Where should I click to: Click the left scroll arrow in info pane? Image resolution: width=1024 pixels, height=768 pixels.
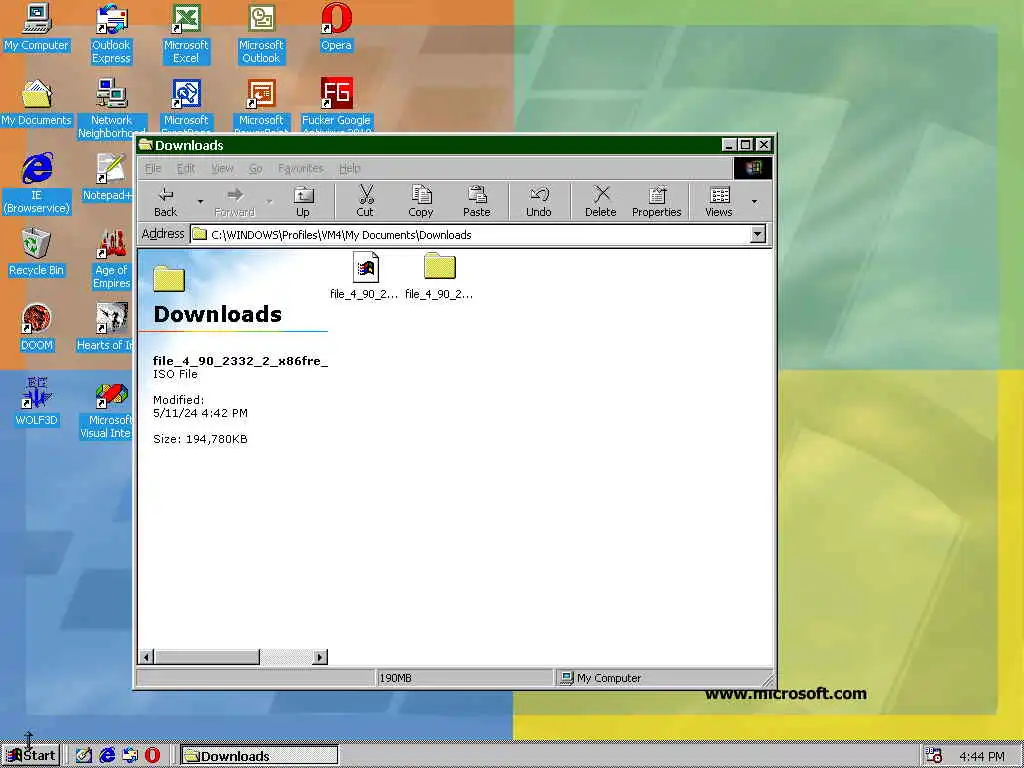click(x=146, y=657)
